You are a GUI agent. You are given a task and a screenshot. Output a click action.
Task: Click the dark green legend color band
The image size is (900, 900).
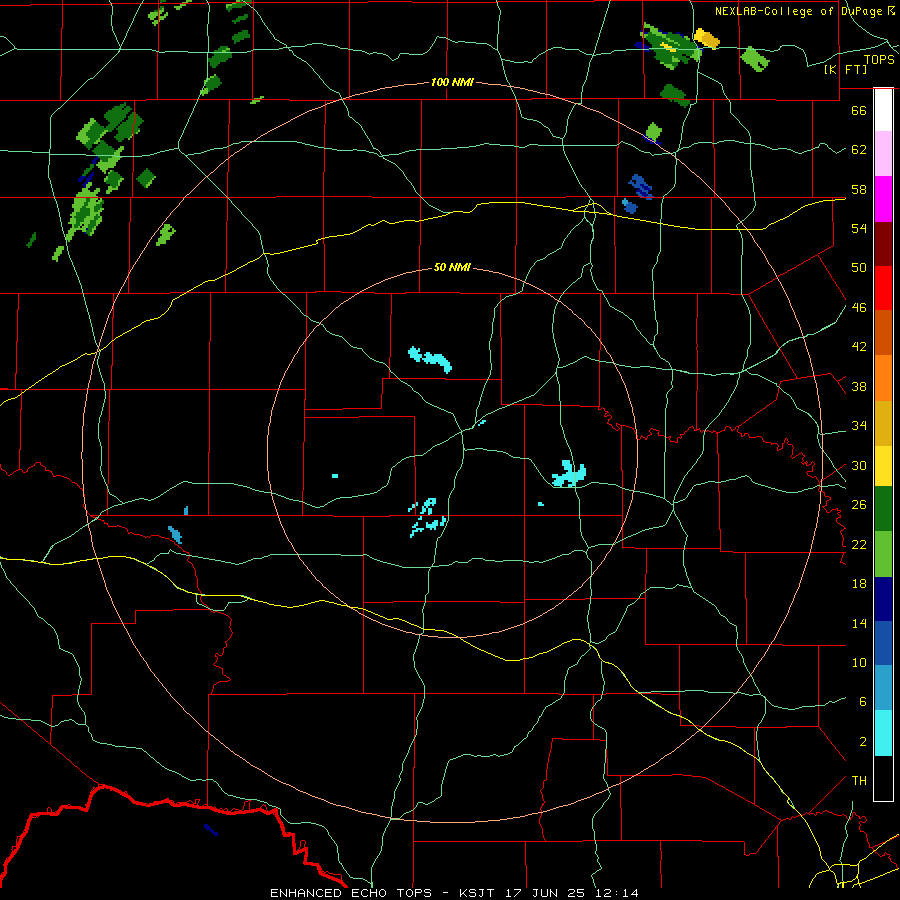[x=883, y=509]
